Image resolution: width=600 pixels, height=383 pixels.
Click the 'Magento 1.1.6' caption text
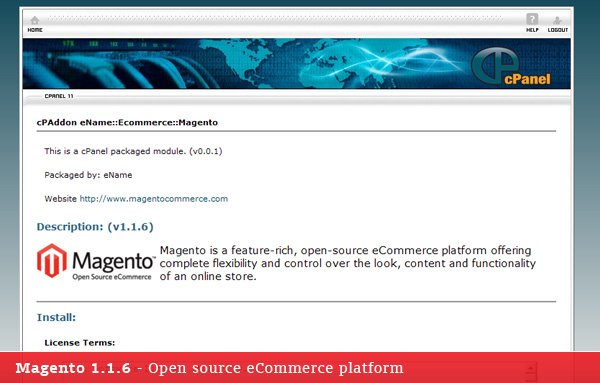click(73, 368)
